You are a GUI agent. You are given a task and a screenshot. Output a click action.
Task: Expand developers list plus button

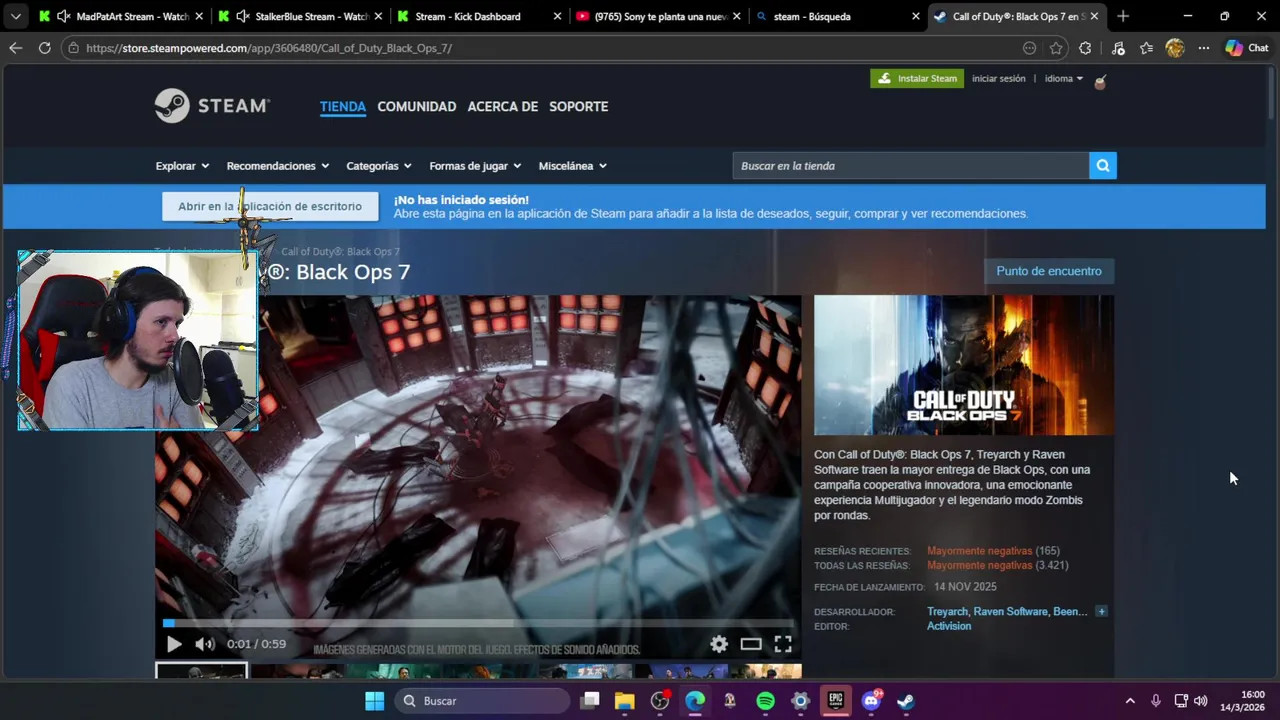(x=1102, y=611)
